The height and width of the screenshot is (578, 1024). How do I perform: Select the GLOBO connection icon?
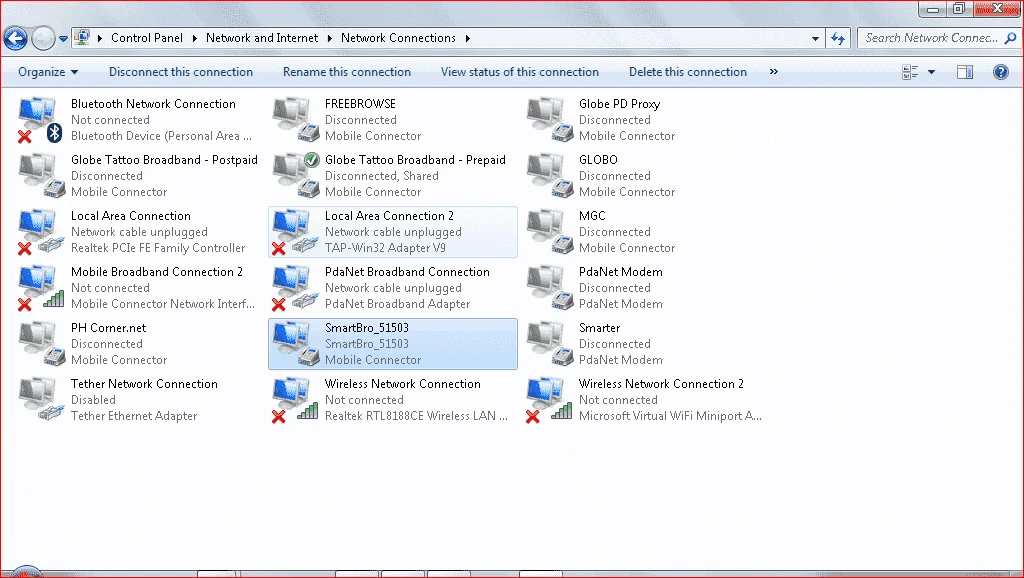[x=549, y=176]
